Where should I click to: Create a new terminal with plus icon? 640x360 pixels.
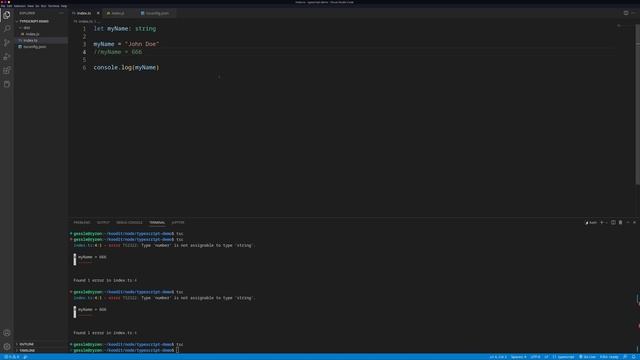(x=601, y=222)
